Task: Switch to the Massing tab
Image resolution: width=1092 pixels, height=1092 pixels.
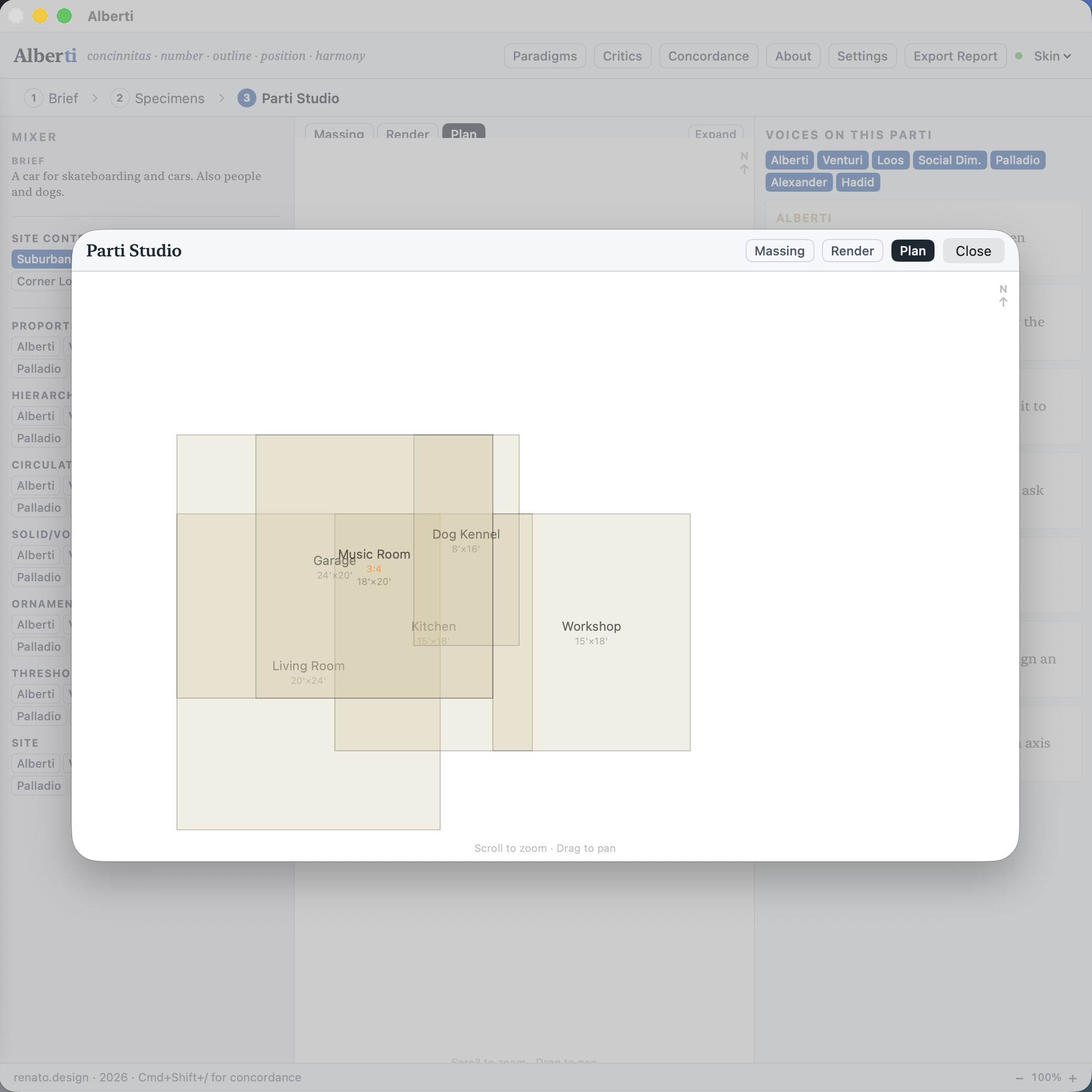Action: (x=779, y=251)
